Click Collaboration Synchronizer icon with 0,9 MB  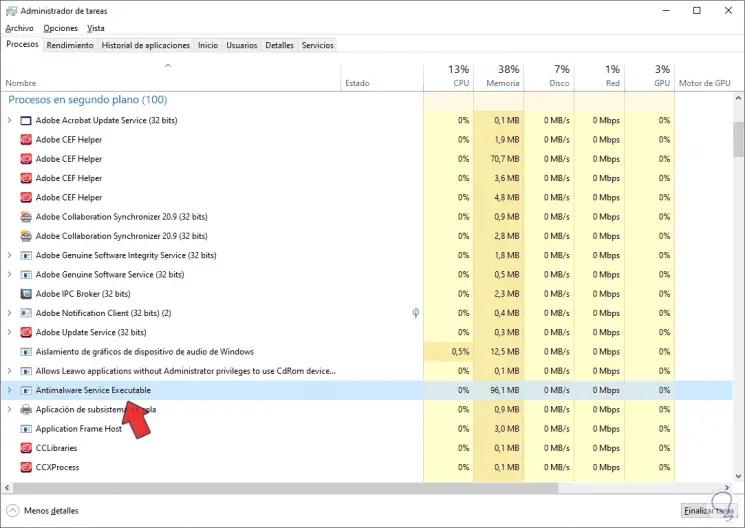click(26, 217)
